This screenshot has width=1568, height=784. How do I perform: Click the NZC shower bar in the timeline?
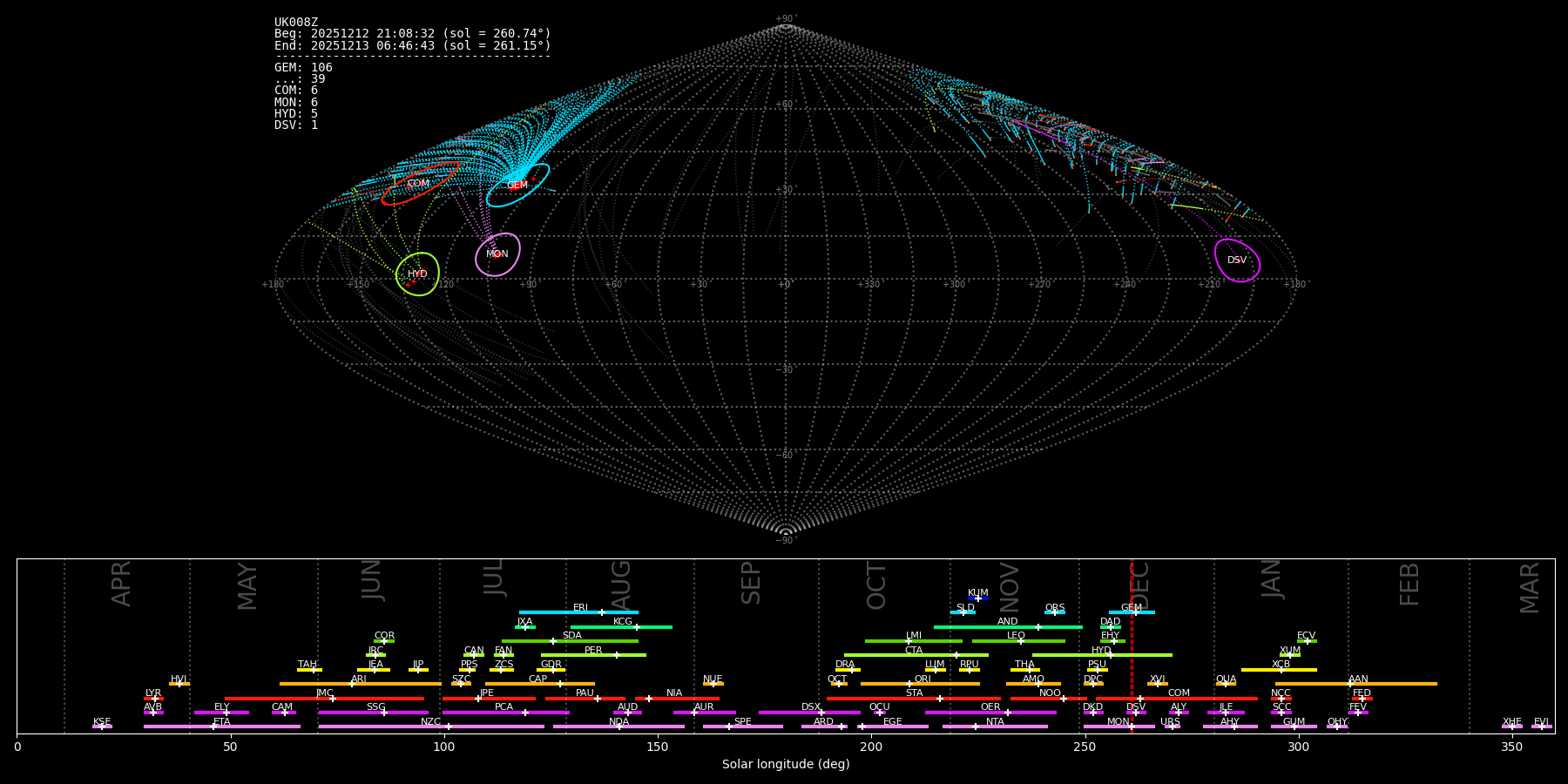point(431,727)
